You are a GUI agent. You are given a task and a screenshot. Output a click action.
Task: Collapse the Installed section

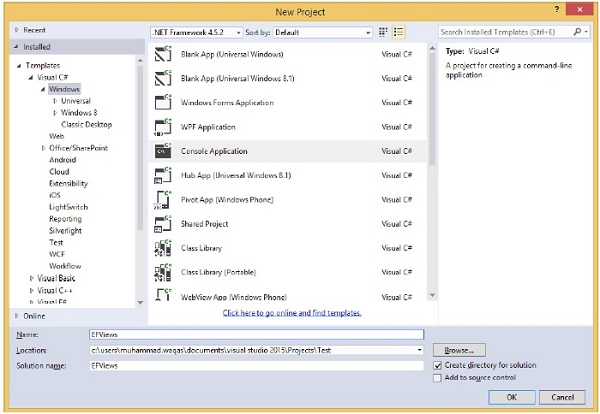[16, 47]
